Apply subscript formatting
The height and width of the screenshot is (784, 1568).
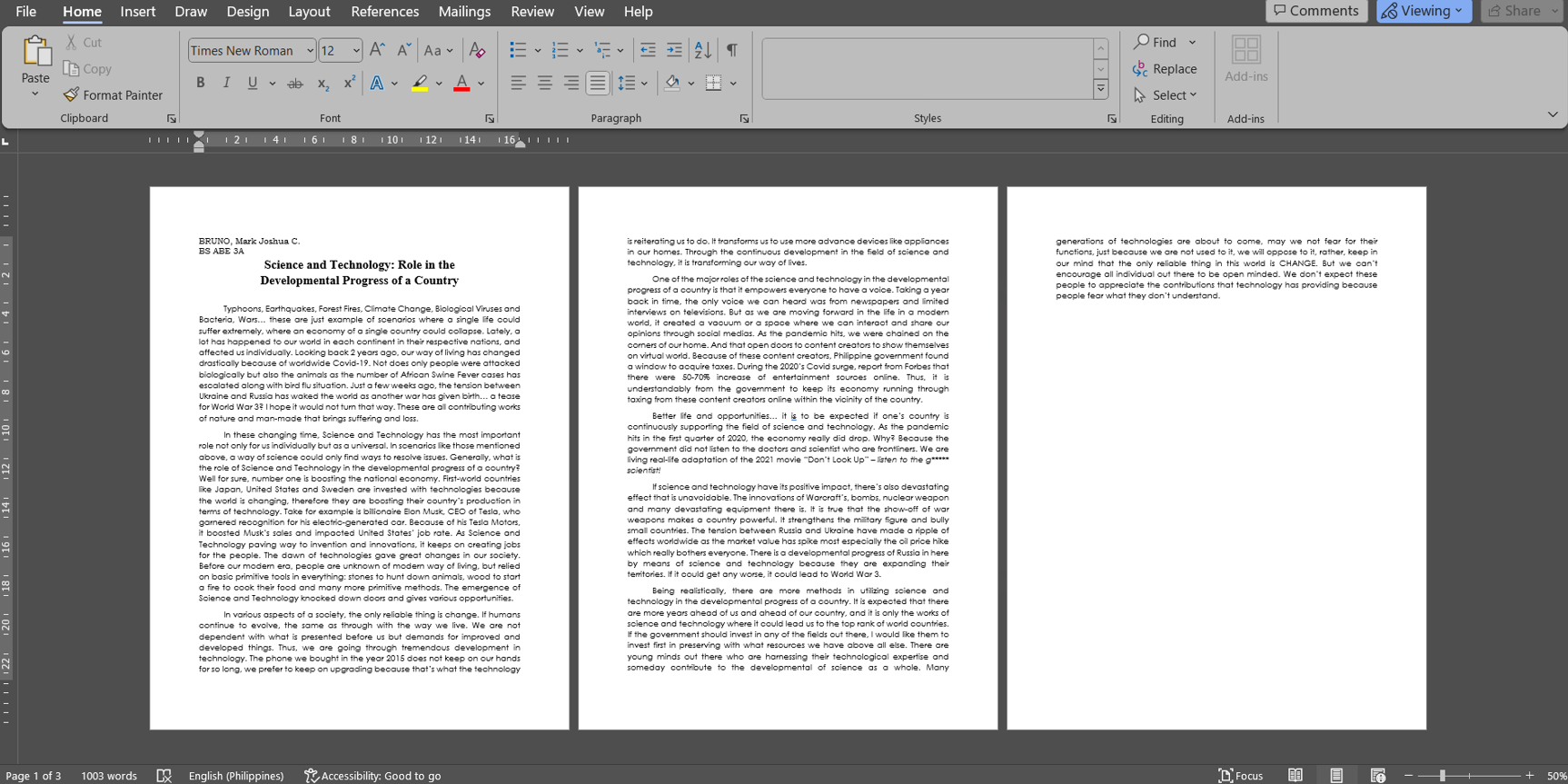tap(323, 84)
